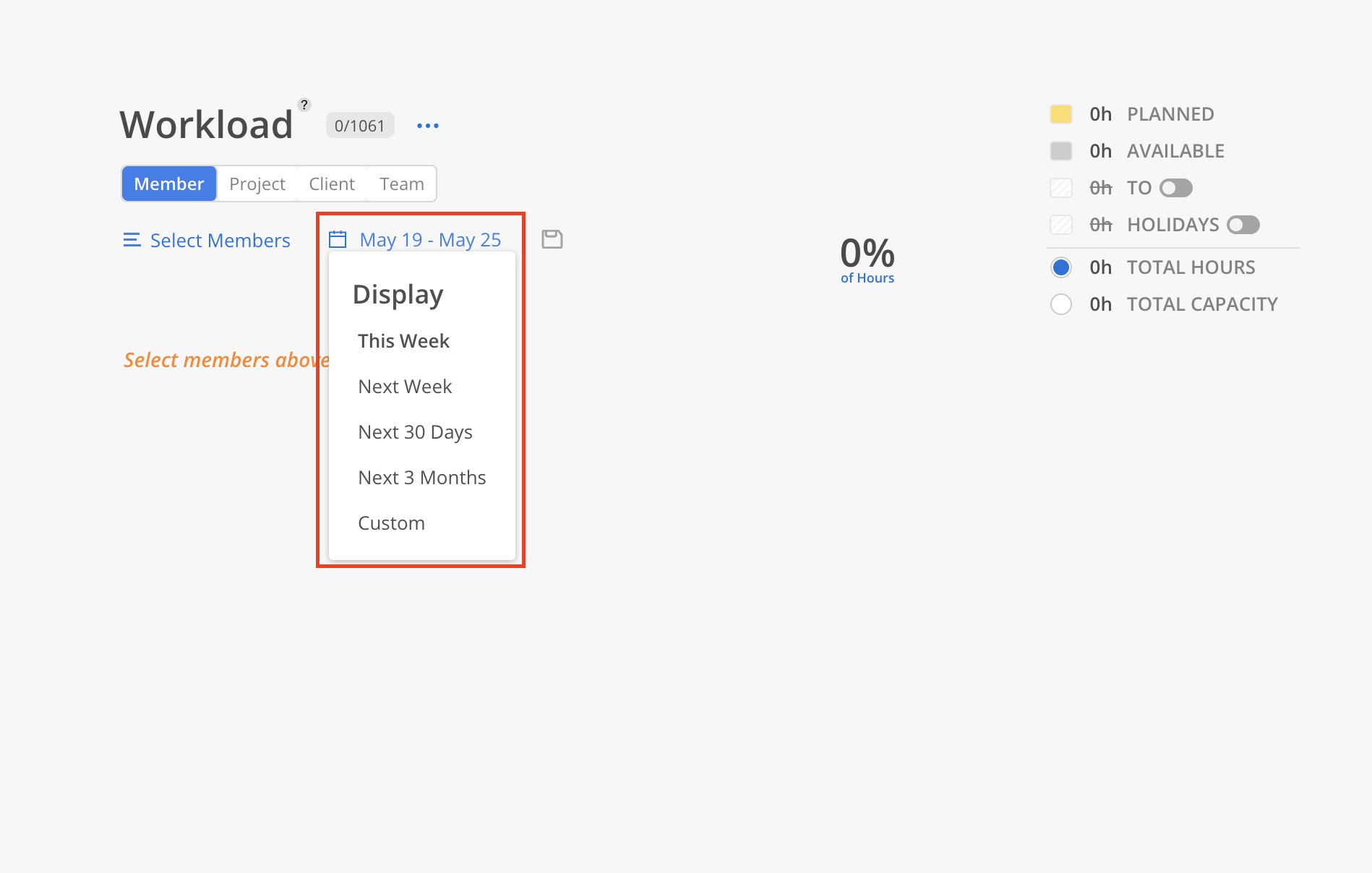
Task: Click the yellow Planned legend swatch
Action: pos(1061,113)
